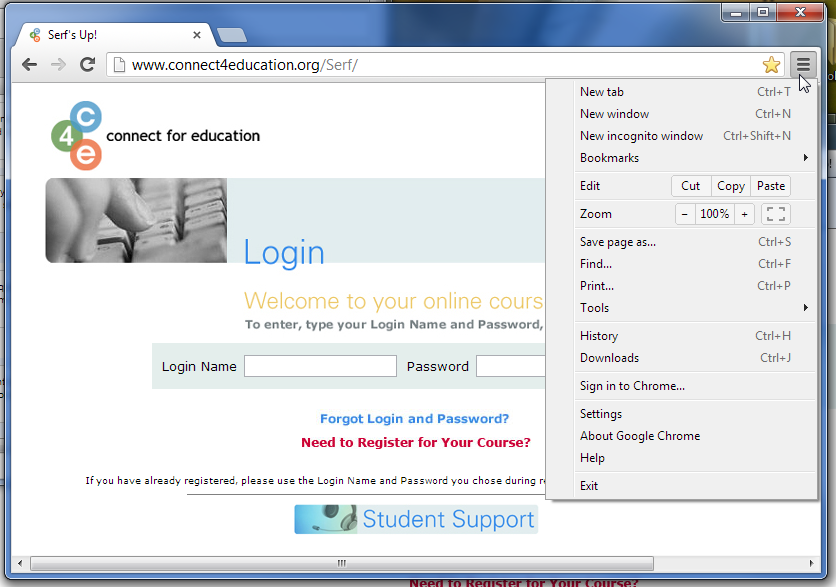Click the connect for education logo
The height and width of the screenshot is (587, 836).
[x=155, y=135]
